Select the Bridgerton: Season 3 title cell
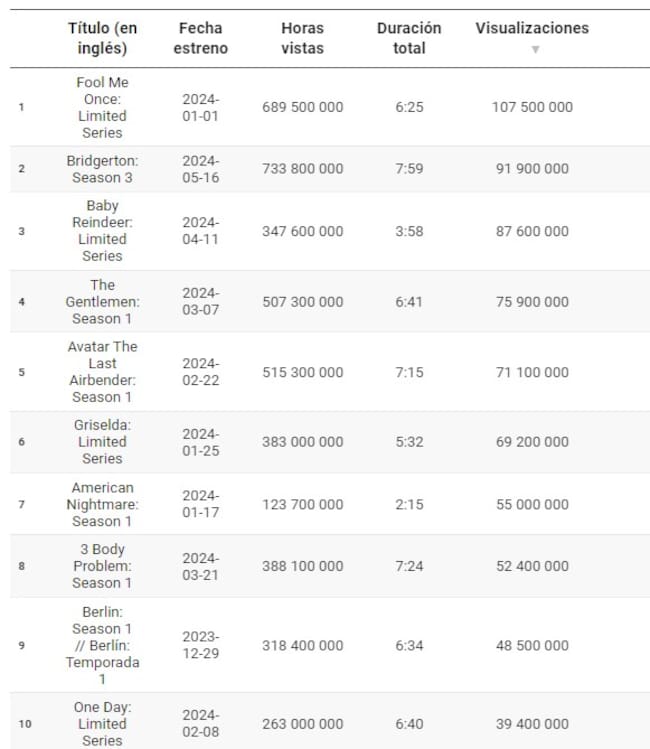Screen dimensions: 650x749 click(102, 169)
